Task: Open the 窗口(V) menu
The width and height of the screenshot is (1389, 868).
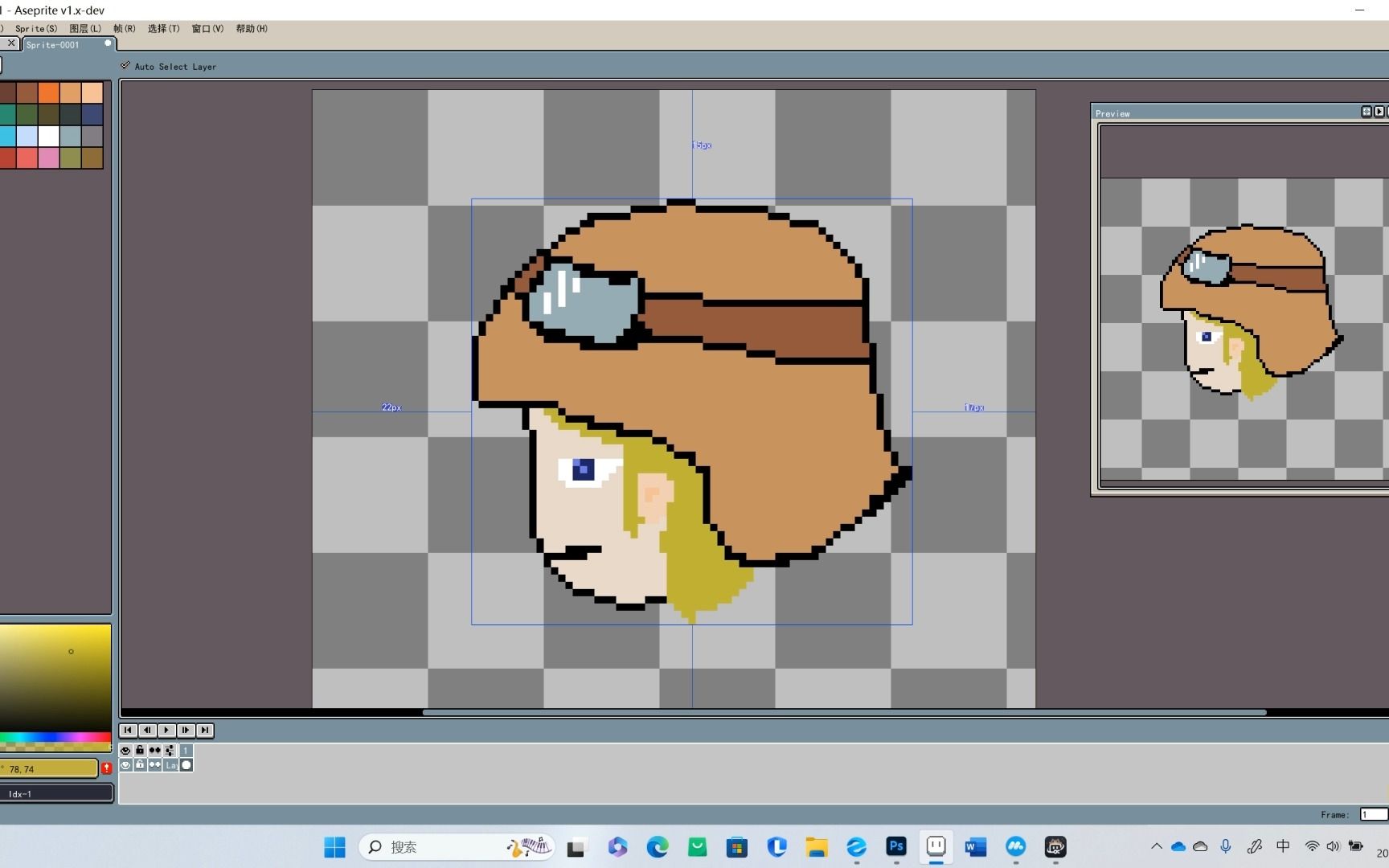Action: 207,28
